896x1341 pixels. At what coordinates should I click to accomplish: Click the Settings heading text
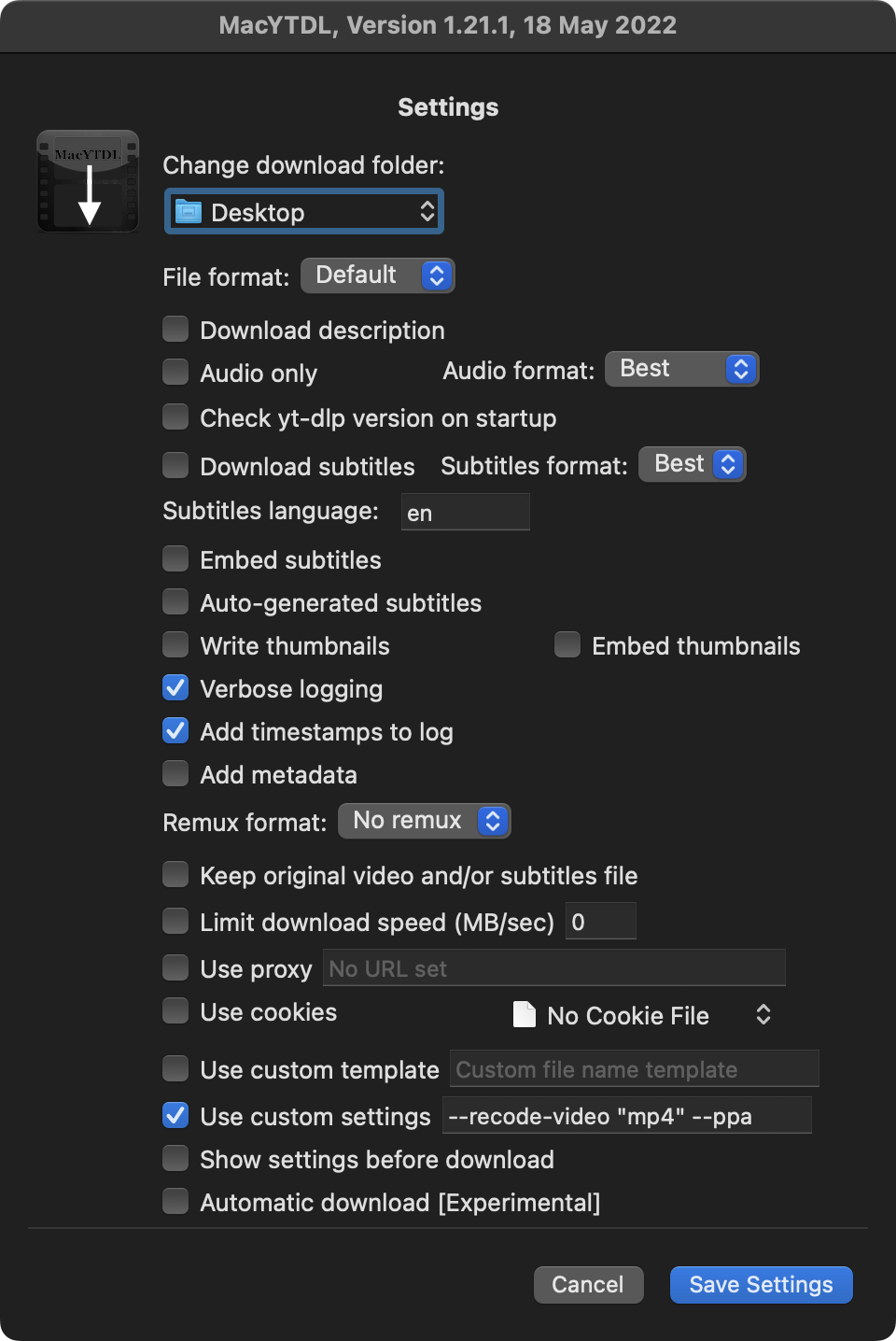pyautogui.click(x=448, y=107)
